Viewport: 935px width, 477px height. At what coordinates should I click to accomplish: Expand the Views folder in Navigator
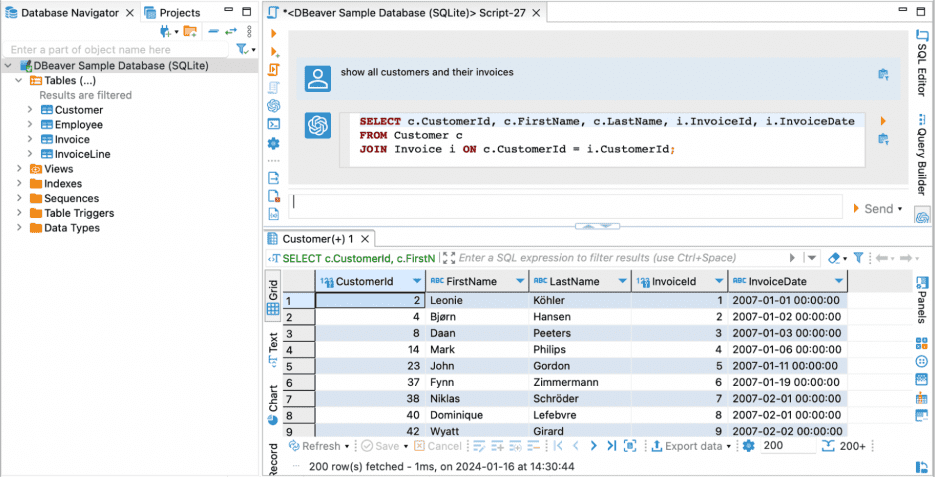pos(19,169)
